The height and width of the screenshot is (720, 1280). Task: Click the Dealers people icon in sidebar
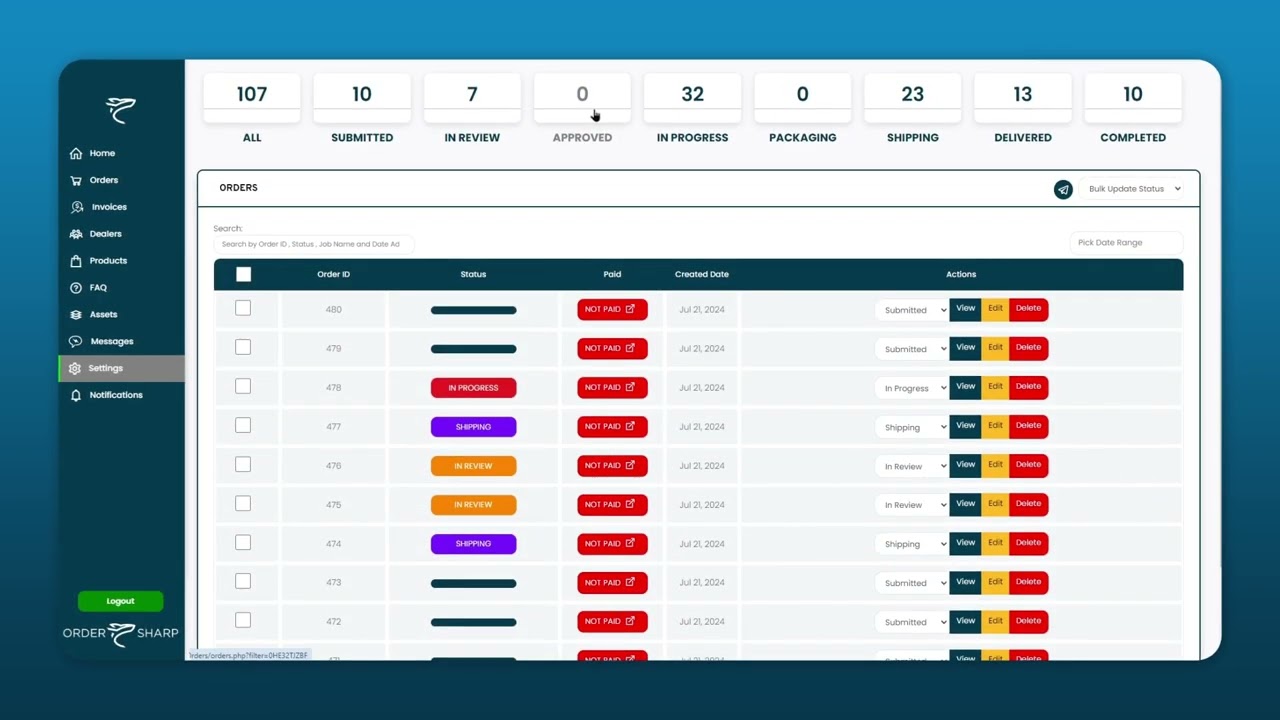tap(76, 234)
